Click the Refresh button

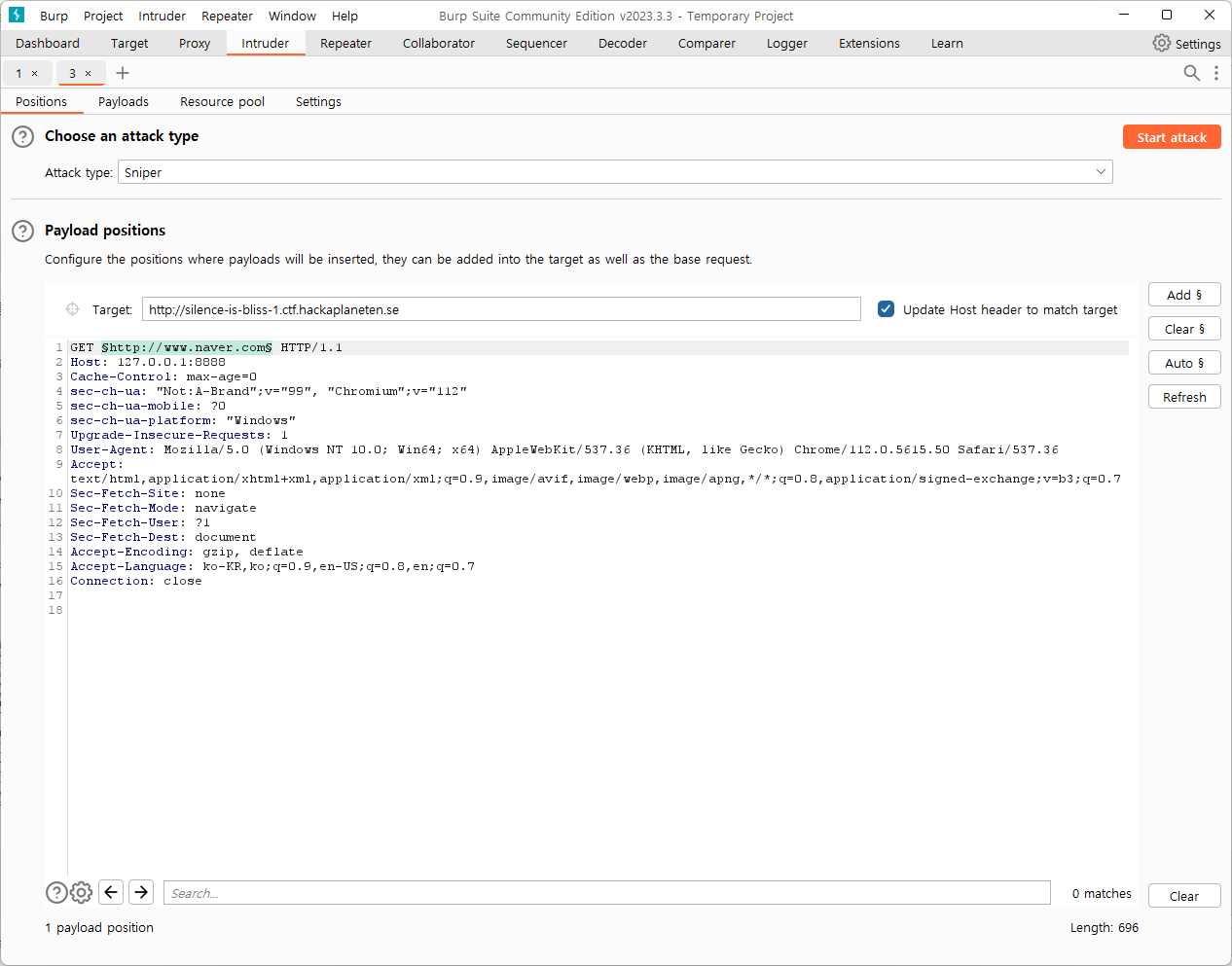point(1184,397)
